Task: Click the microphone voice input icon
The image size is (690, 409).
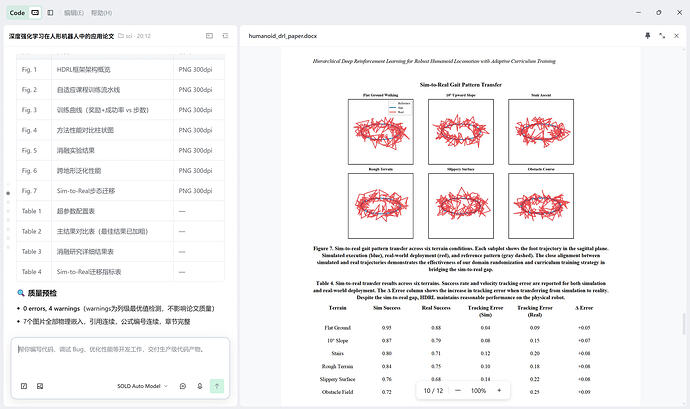Action: (x=200, y=386)
